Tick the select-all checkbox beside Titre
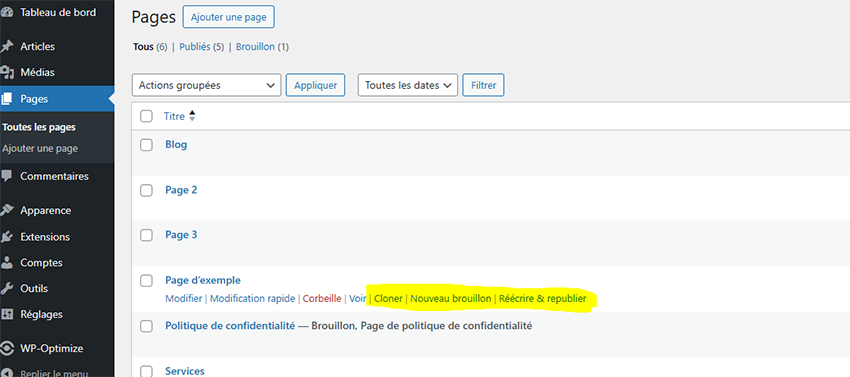The image size is (850, 377). click(x=146, y=116)
